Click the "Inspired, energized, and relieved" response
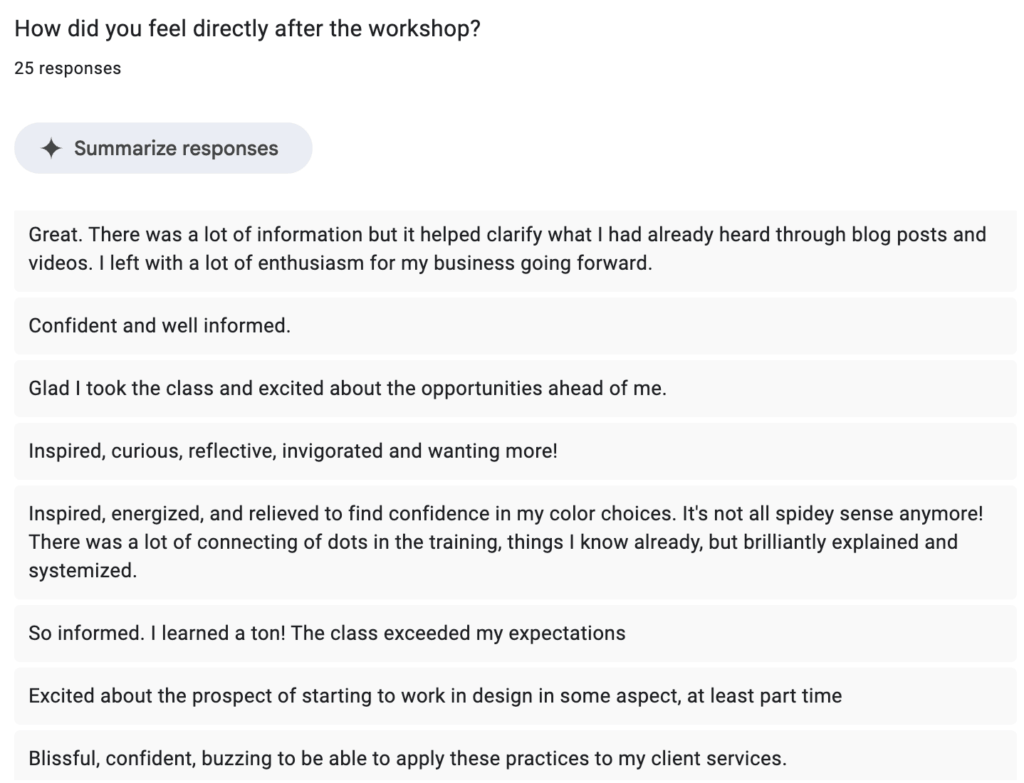This screenshot has height=783, width=1024. 506,542
